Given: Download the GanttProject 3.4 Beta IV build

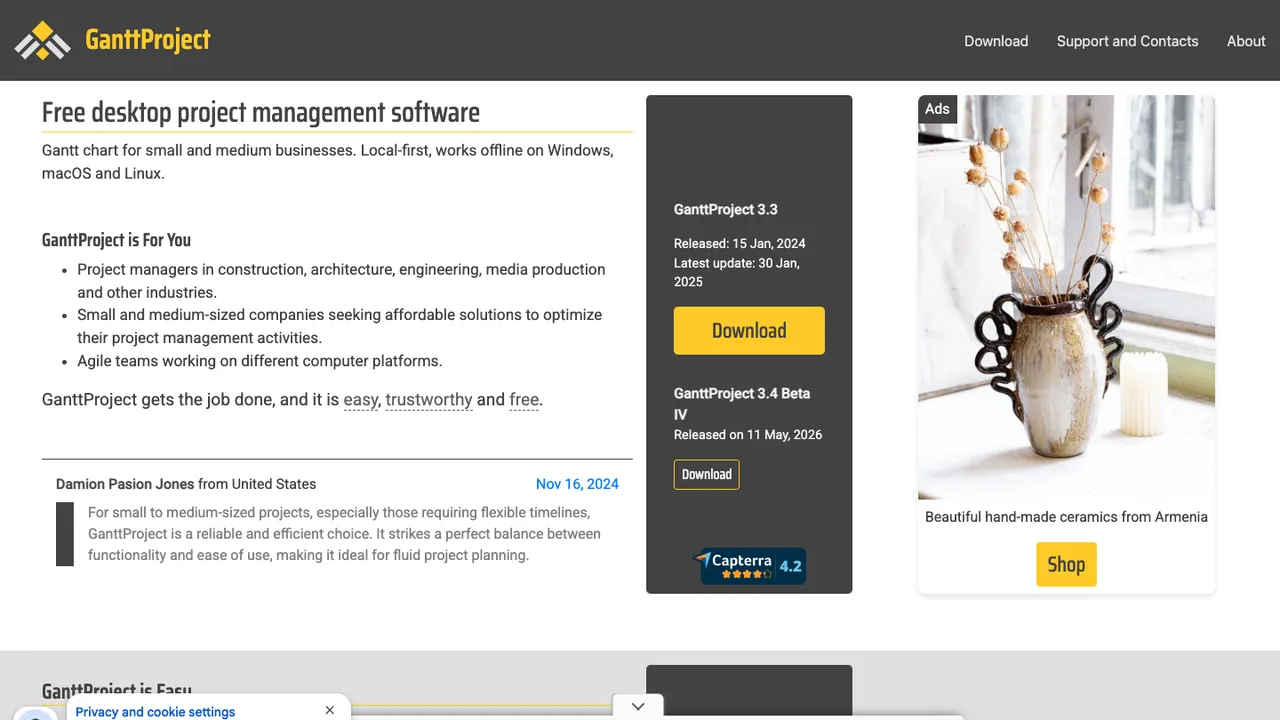Looking at the screenshot, I should pyautogui.click(x=707, y=475).
